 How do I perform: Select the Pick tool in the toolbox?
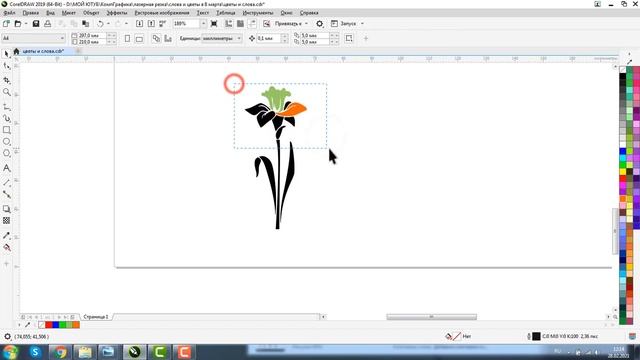[7, 54]
